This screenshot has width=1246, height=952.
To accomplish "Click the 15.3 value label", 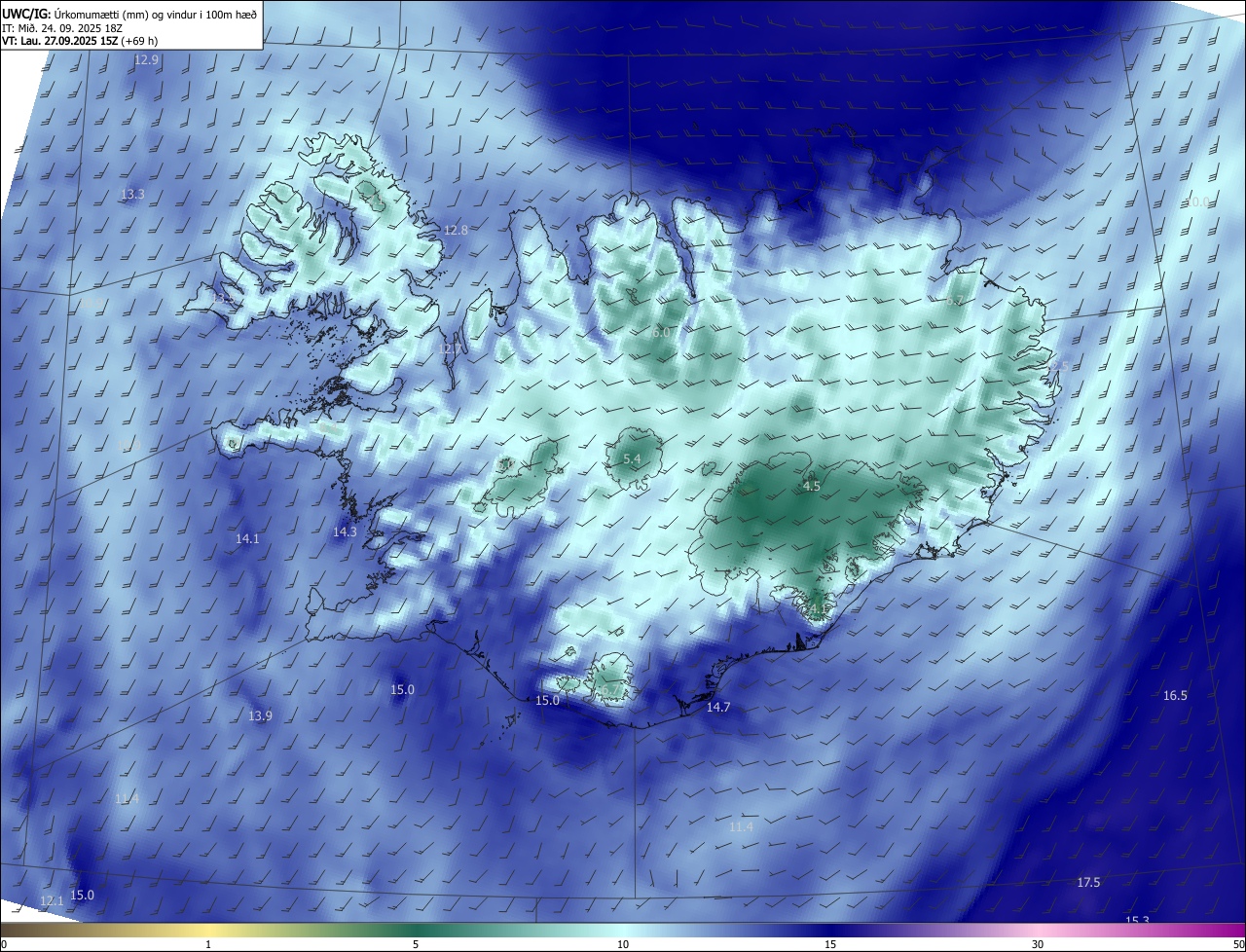I will (1137, 921).
